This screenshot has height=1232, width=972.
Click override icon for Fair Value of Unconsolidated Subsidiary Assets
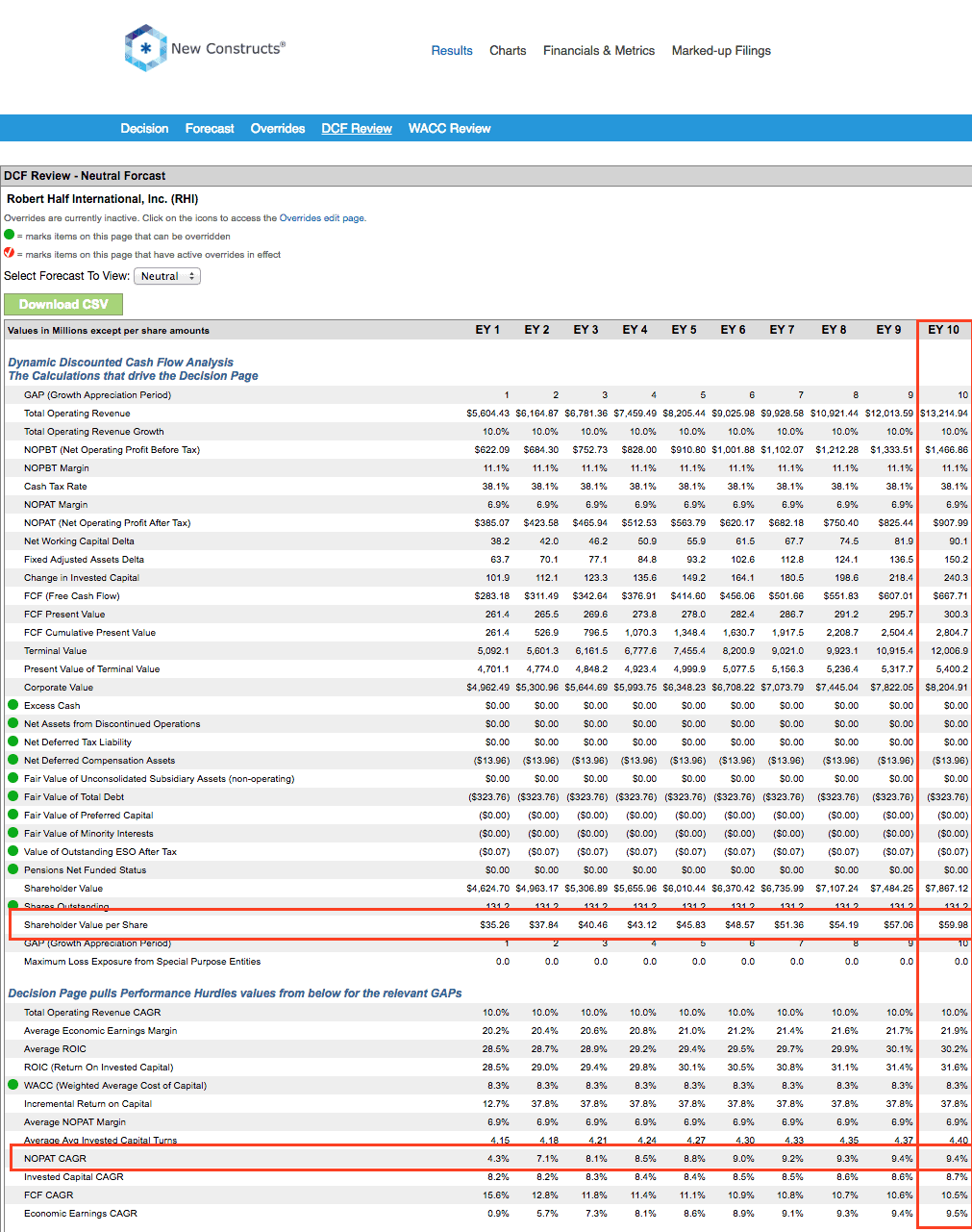click(13, 778)
